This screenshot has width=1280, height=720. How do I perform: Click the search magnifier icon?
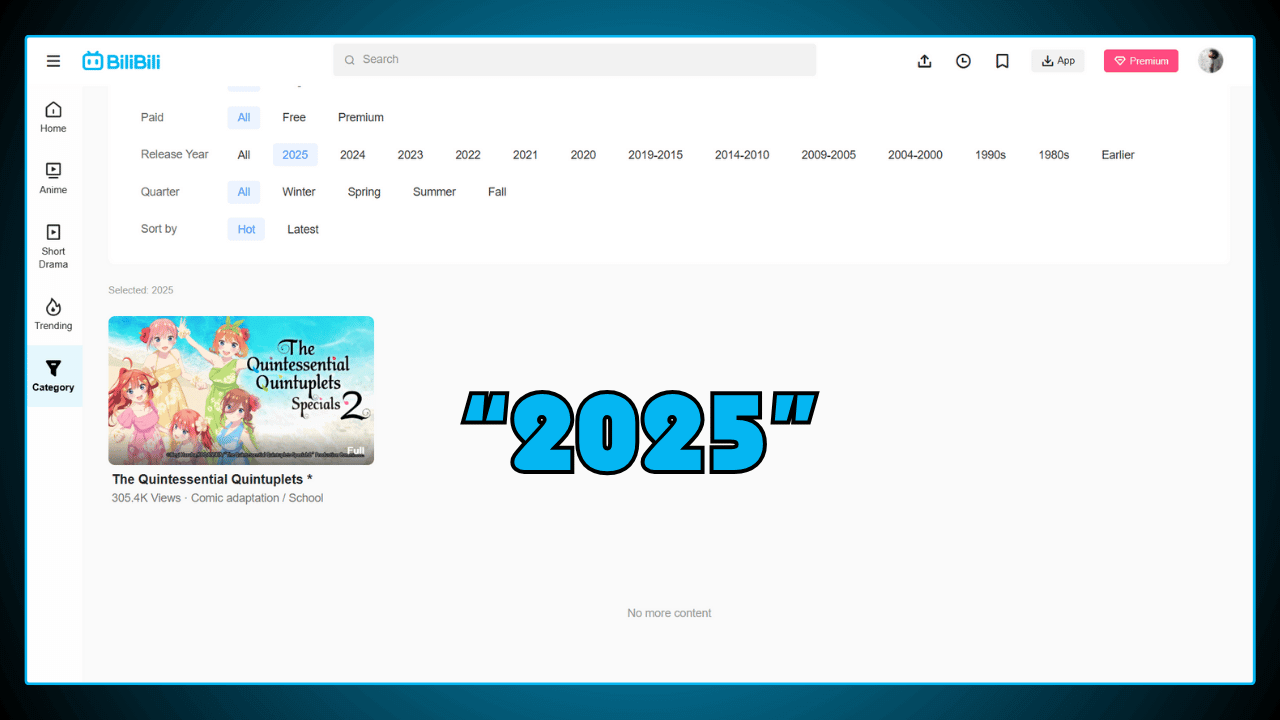click(x=350, y=60)
